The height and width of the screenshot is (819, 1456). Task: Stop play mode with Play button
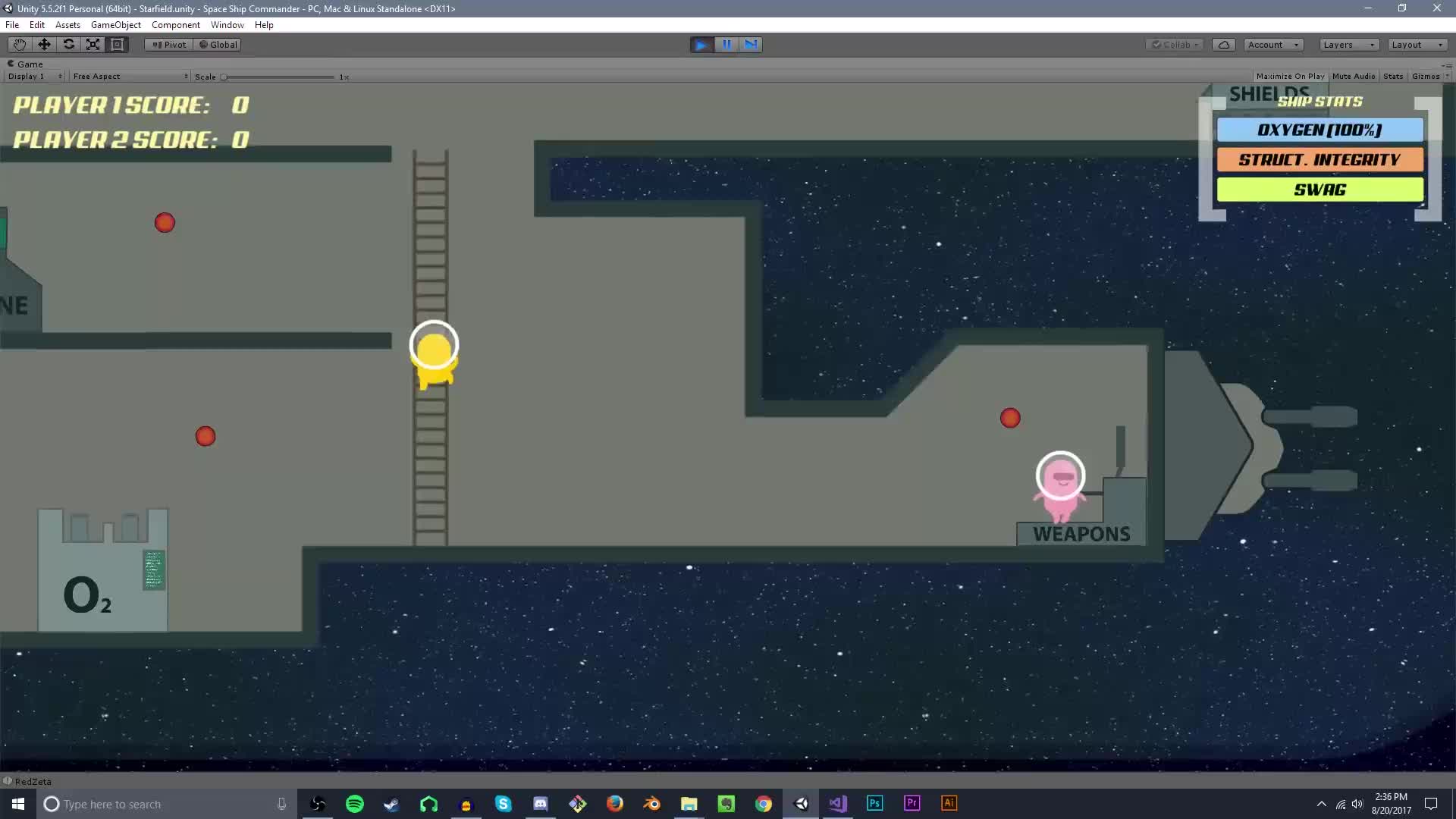tap(701, 45)
